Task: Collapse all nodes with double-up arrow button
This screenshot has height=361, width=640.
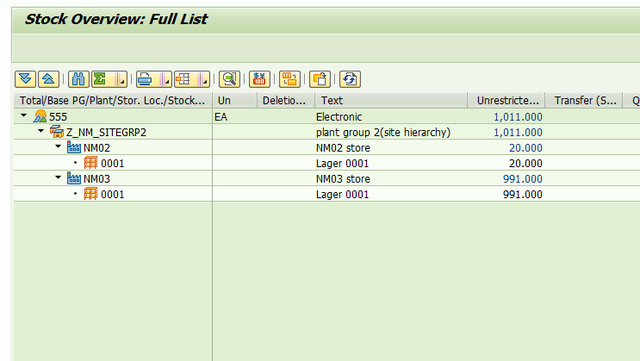Action: [x=49, y=79]
